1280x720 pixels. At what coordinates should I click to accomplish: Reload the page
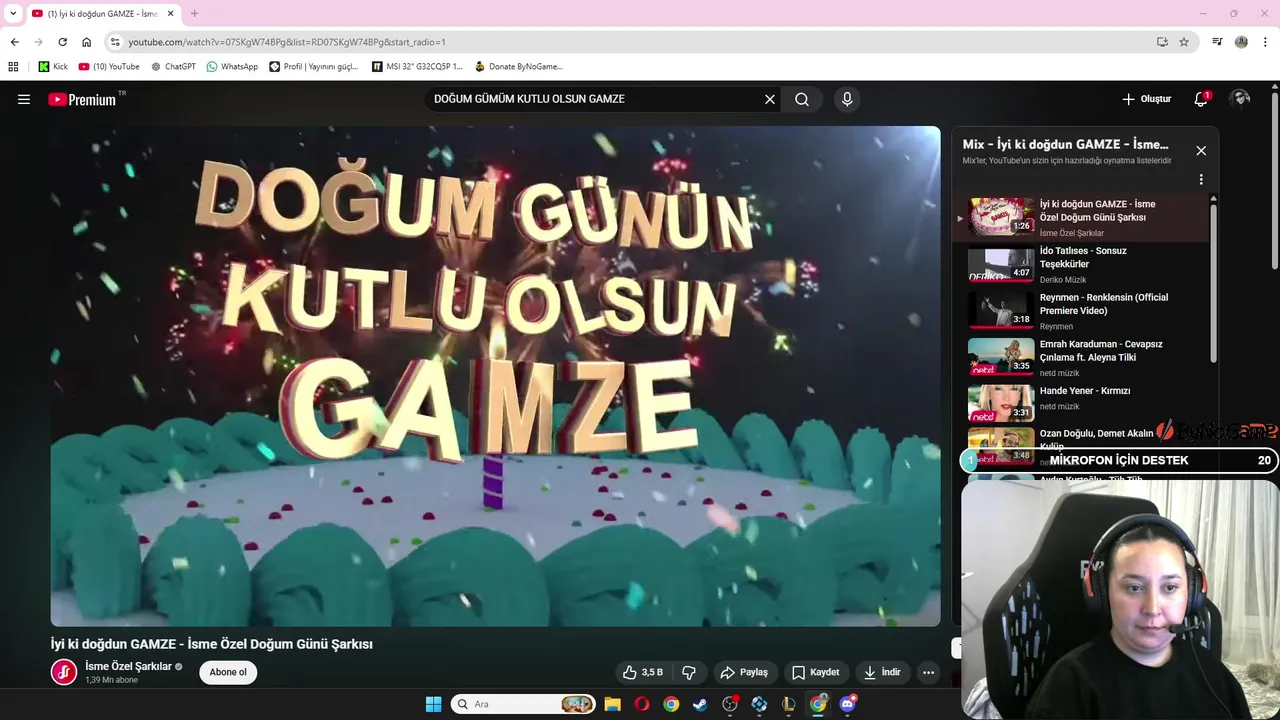point(62,42)
